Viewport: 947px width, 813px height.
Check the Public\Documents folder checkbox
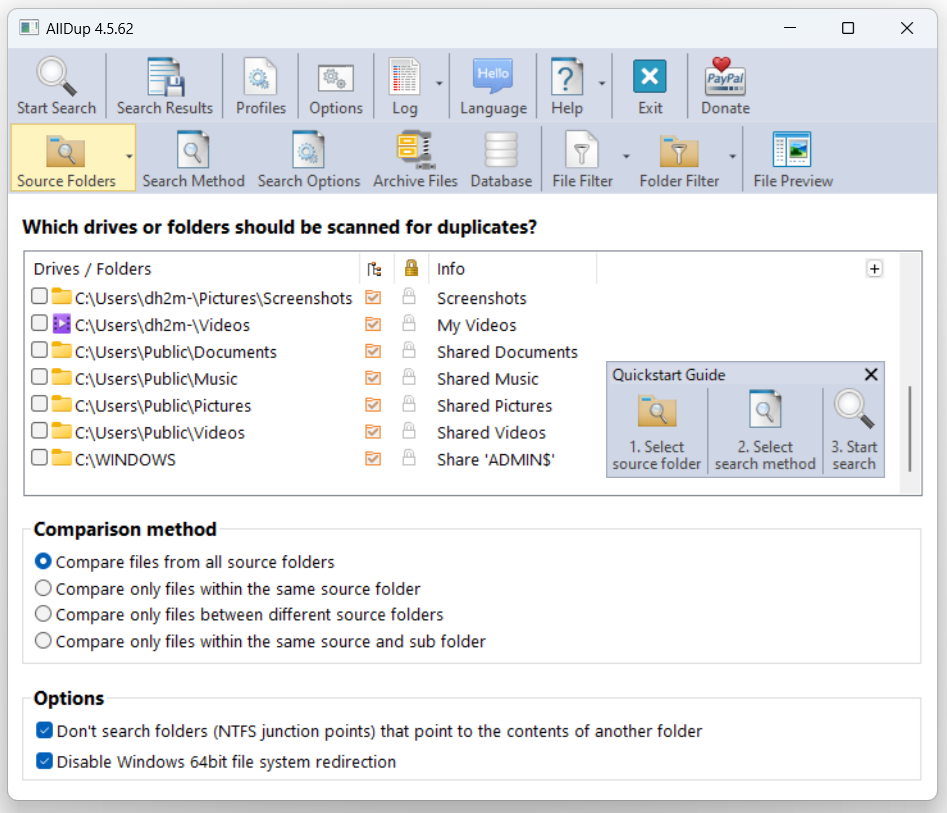pyautogui.click(x=39, y=350)
